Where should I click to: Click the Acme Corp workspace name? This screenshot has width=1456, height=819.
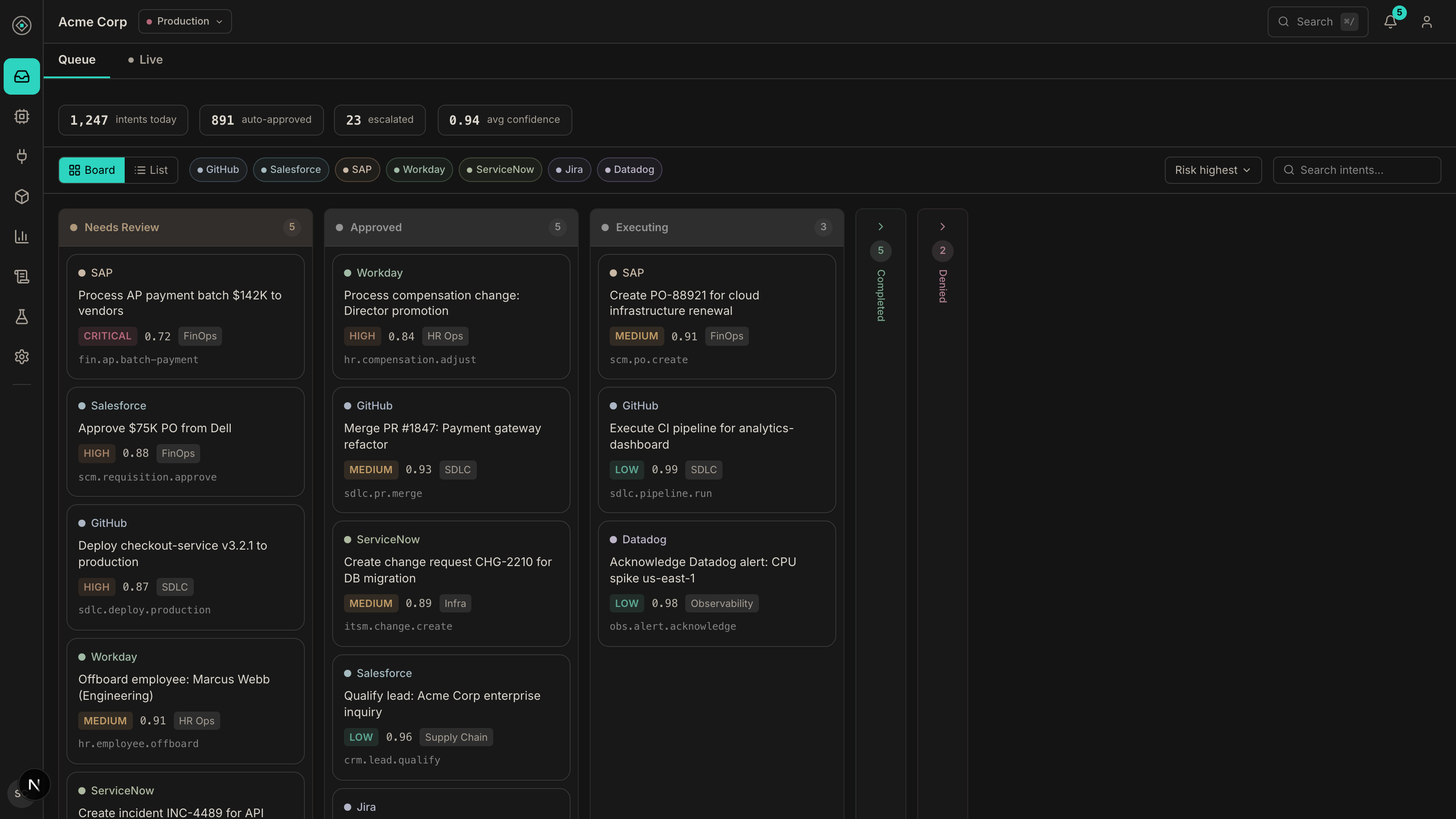pos(93,21)
